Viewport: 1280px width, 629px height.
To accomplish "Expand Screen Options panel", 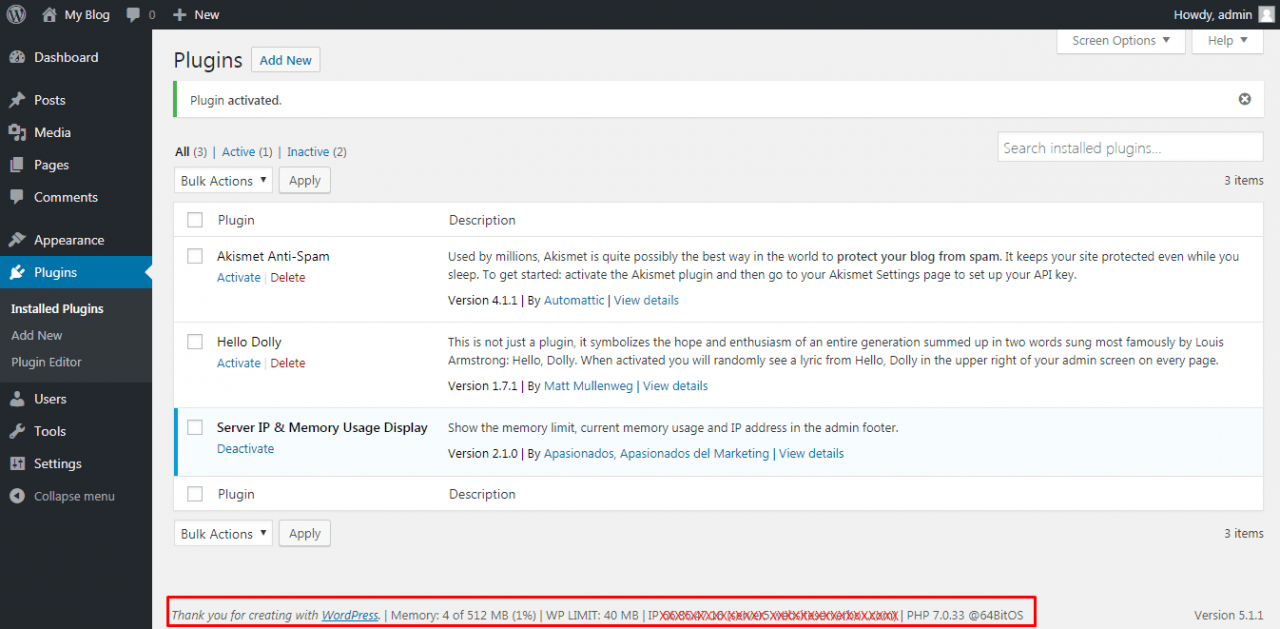I will [x=1121, y=41].
